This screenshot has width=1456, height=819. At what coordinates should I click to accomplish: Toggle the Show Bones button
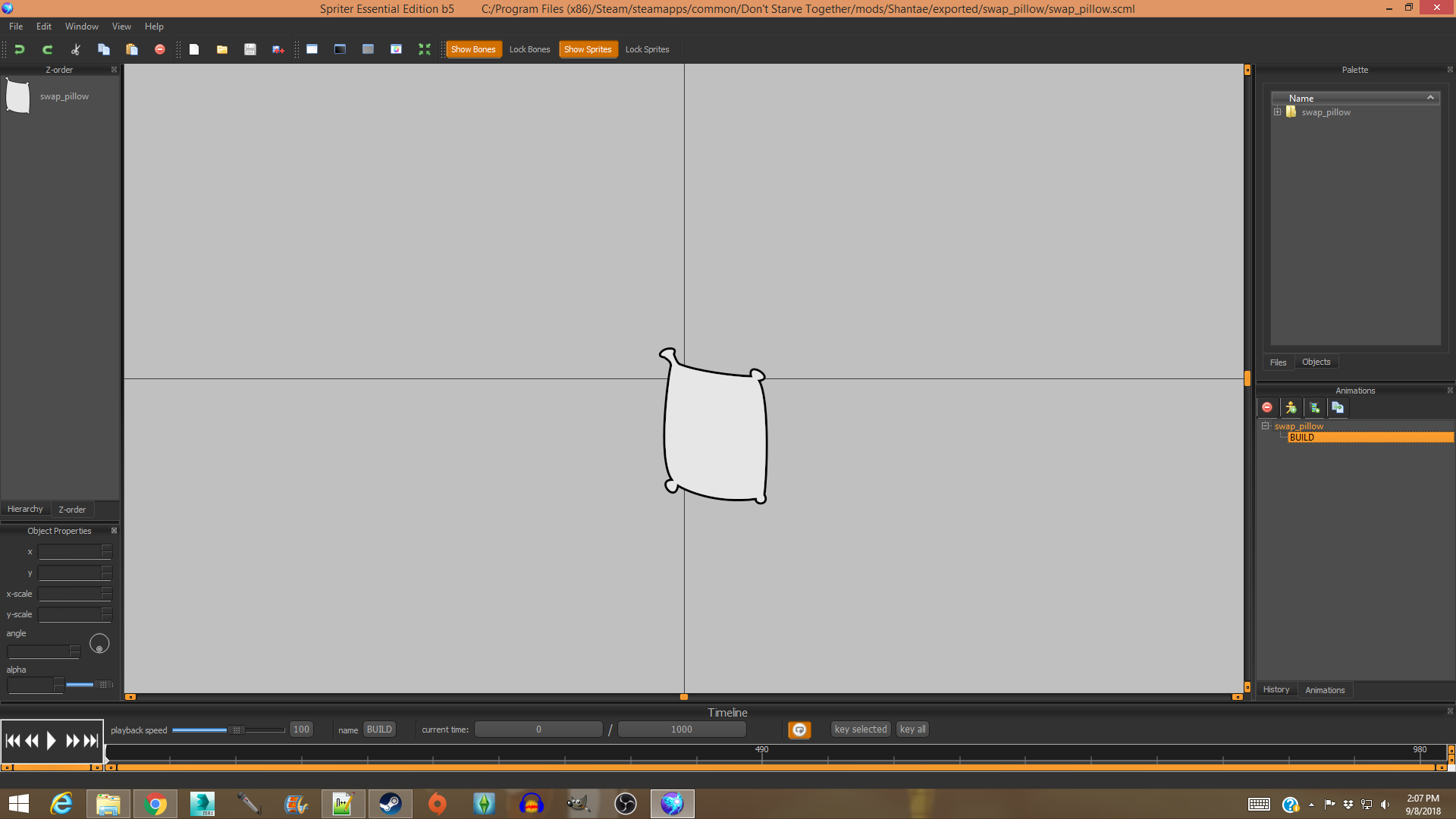coord(473,49)
